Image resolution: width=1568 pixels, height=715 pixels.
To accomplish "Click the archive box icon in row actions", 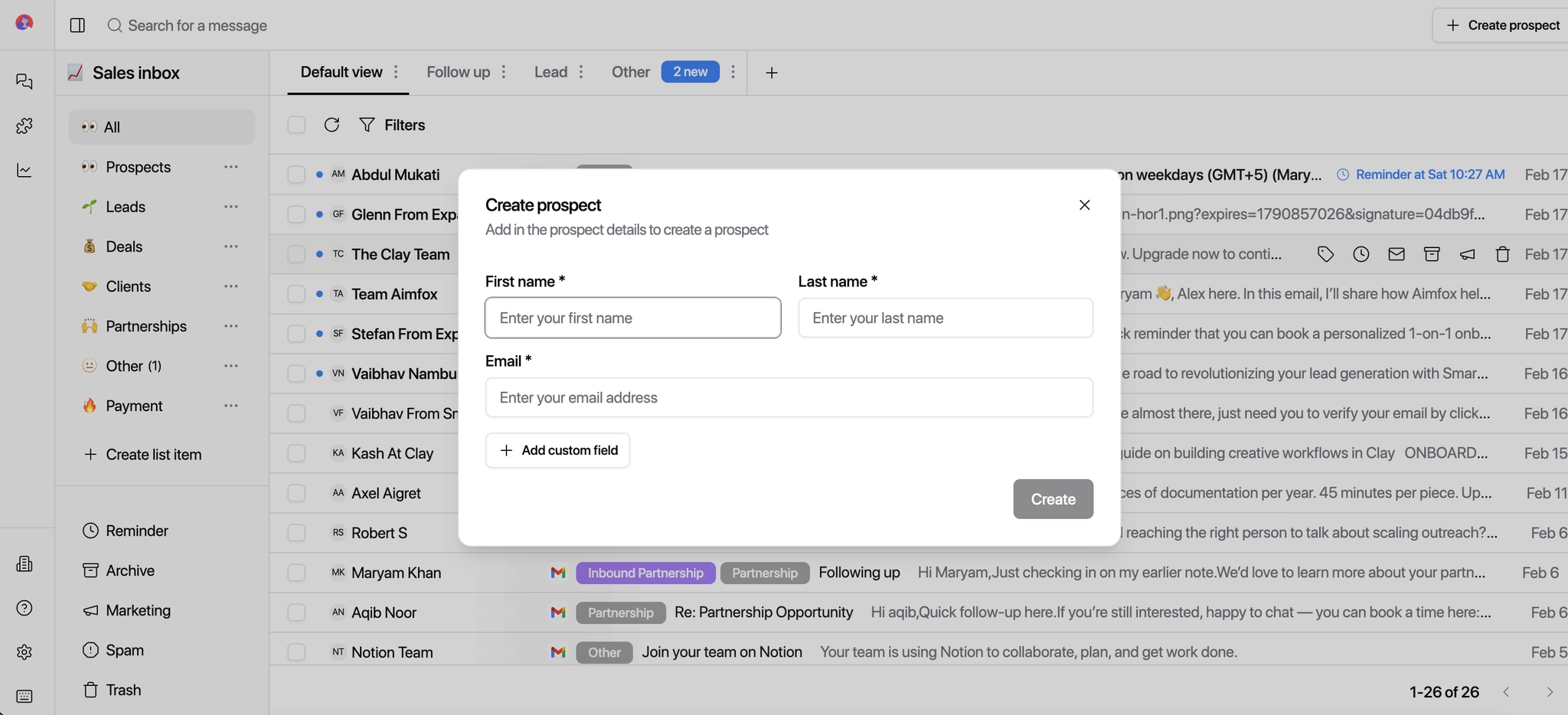I will point(1432,254).
